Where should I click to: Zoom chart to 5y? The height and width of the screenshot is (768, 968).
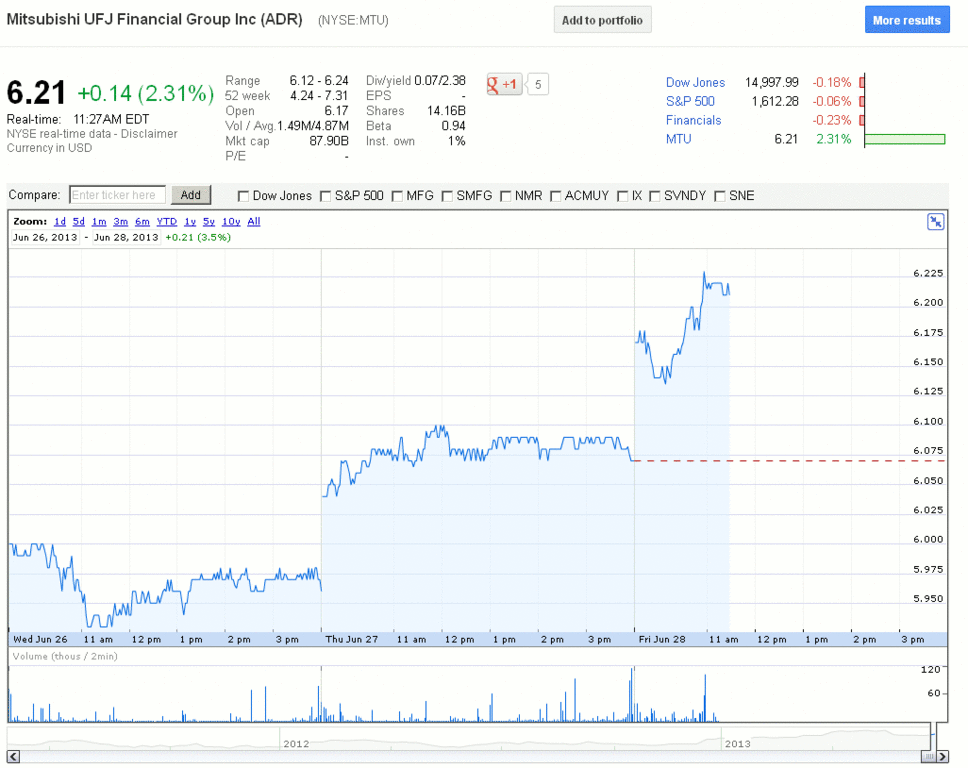(x=209, y=222)
